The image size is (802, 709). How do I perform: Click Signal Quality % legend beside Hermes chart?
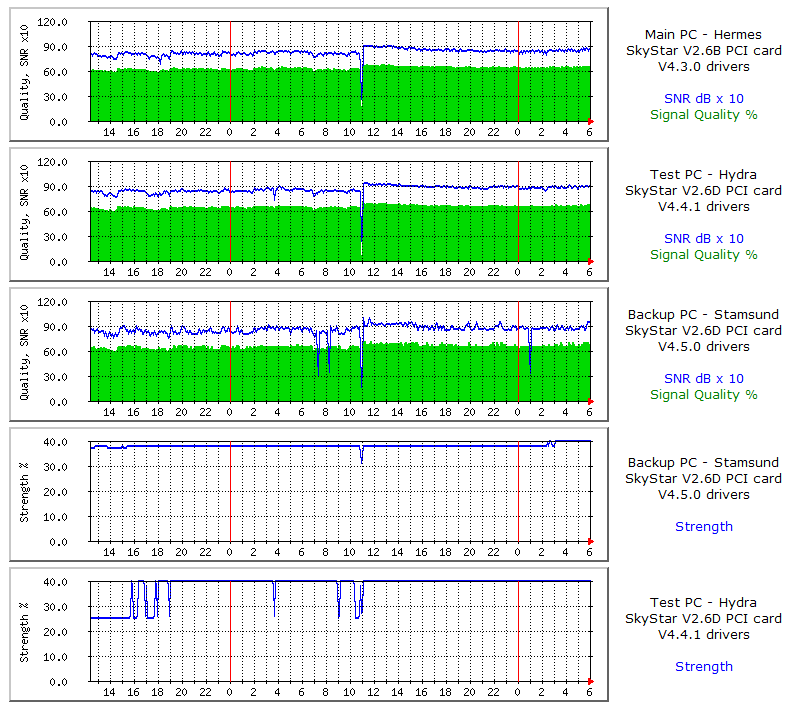pyautogui.click(x=703, y=115)
